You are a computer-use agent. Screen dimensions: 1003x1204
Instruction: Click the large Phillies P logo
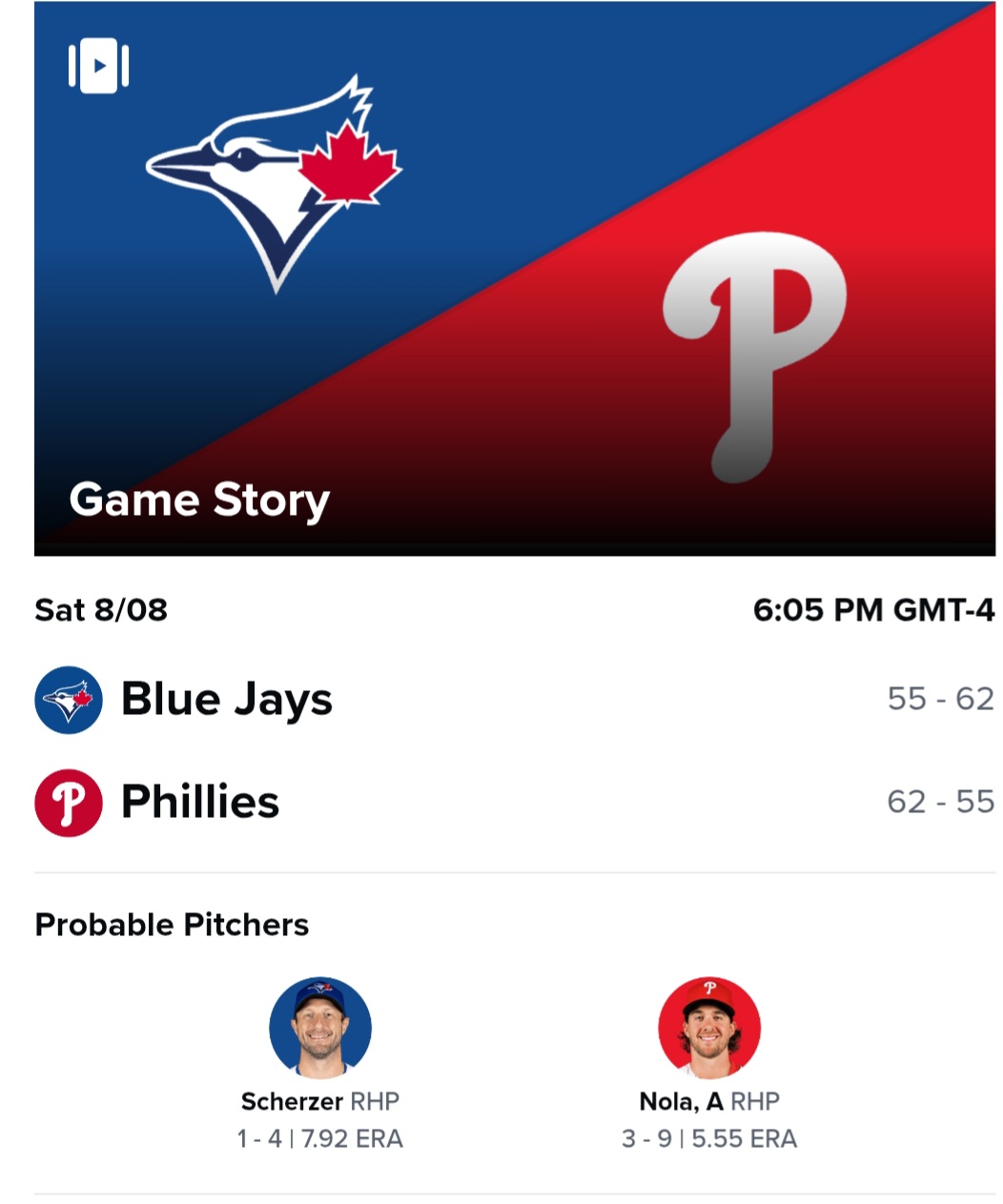pyautogui.click(x=754, y=357)
